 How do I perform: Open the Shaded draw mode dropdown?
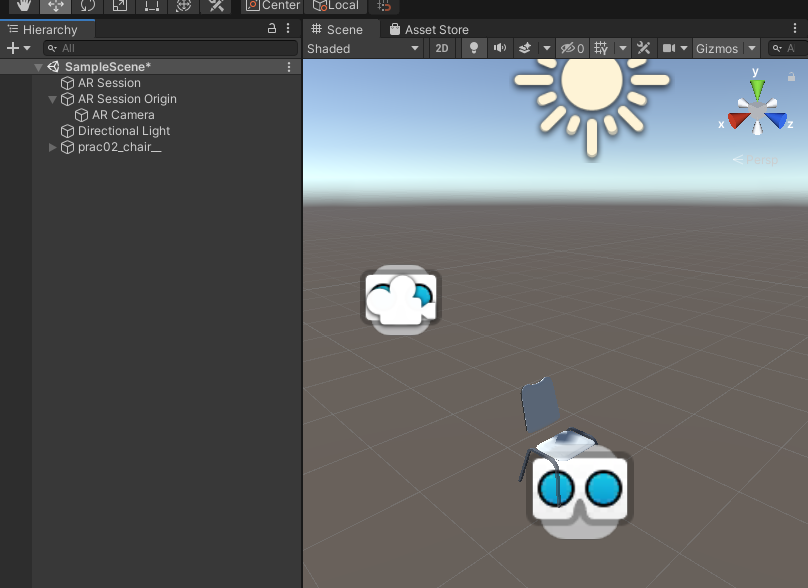click(x=363, y=48)
